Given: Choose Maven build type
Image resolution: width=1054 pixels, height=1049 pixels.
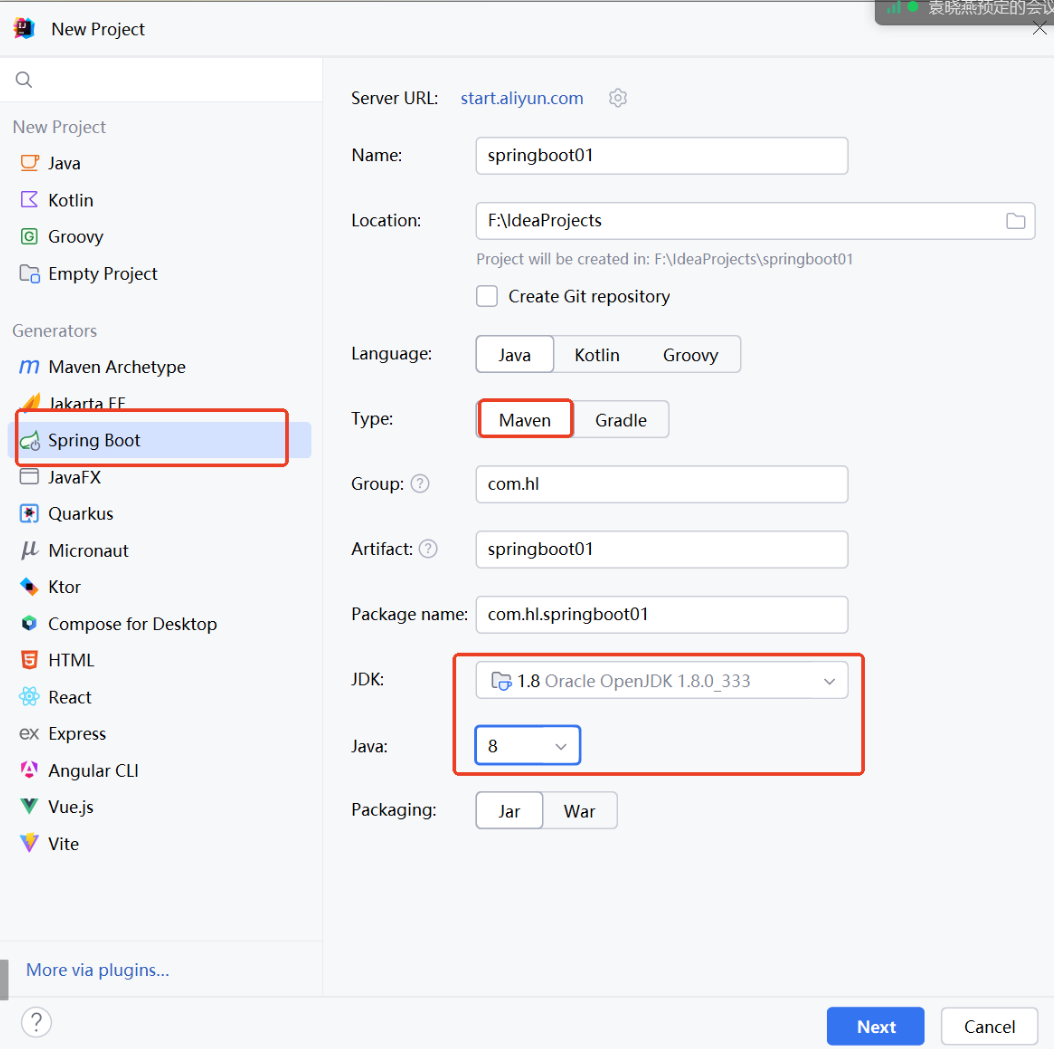Looking at the screenshot, I should (524, 420).
